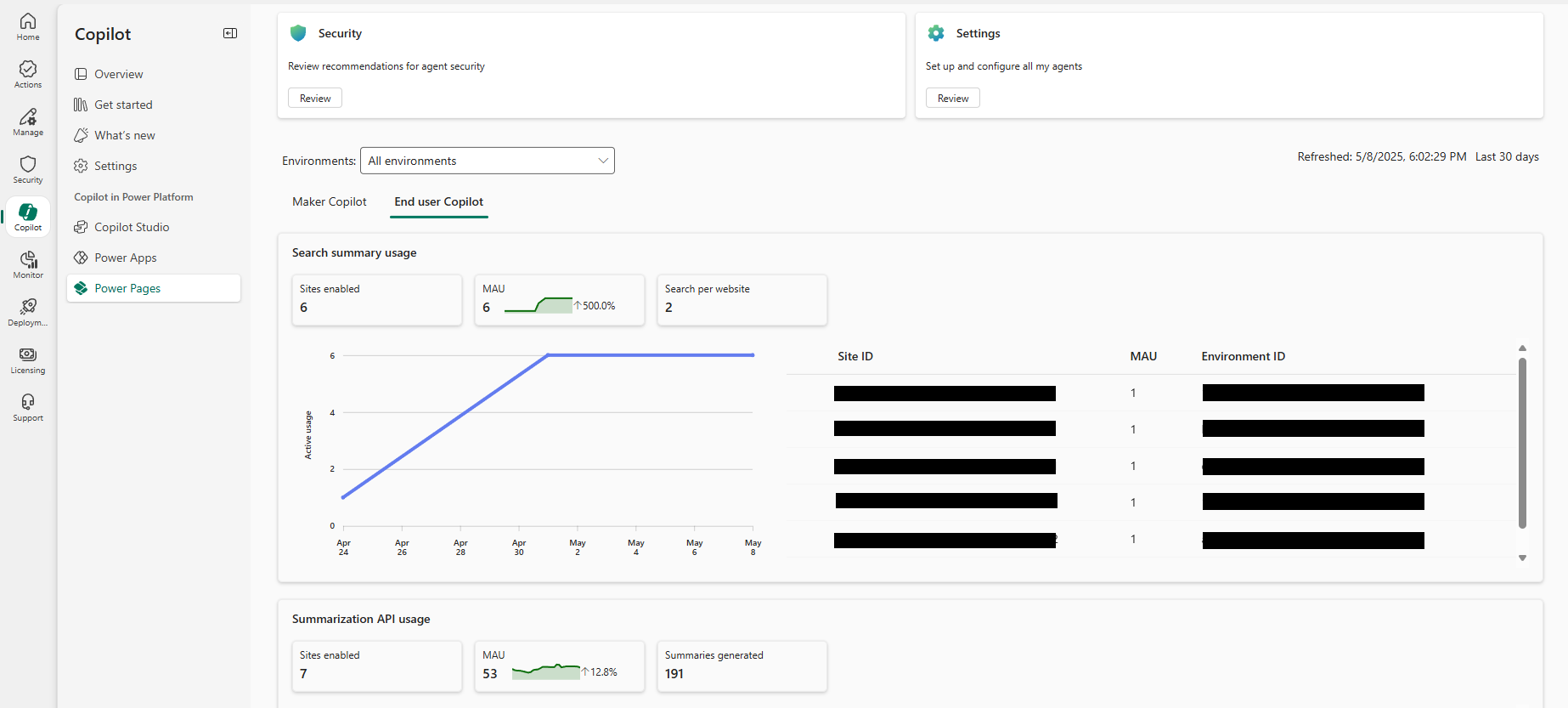
Task: Open the Licensing icon
Action: (x=28, y=360)
